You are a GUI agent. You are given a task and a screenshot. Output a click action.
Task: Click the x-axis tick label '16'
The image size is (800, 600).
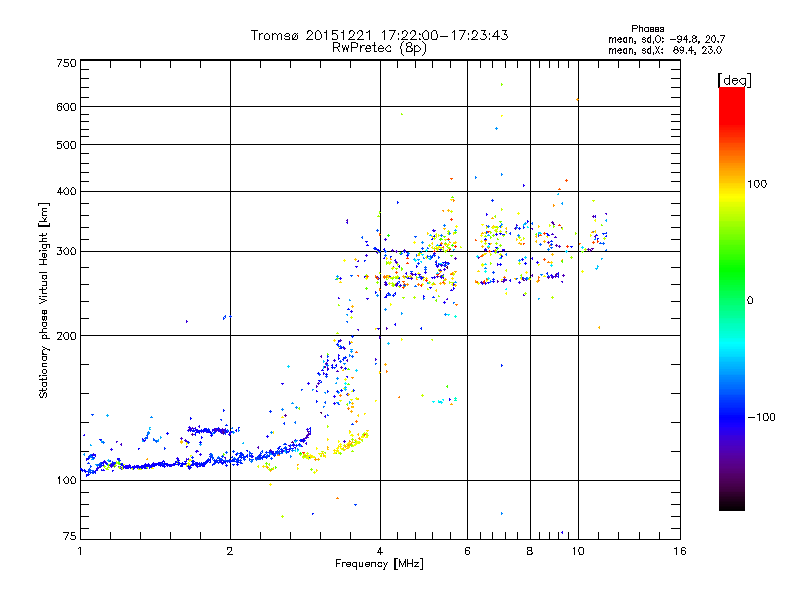(x=680, y=551)
